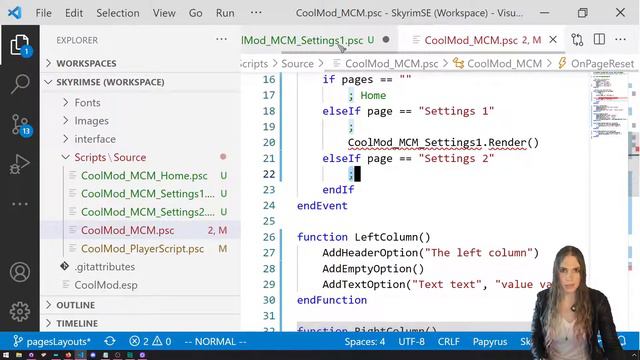Open the Edit menu
The image size is (640, 360).
74,13
